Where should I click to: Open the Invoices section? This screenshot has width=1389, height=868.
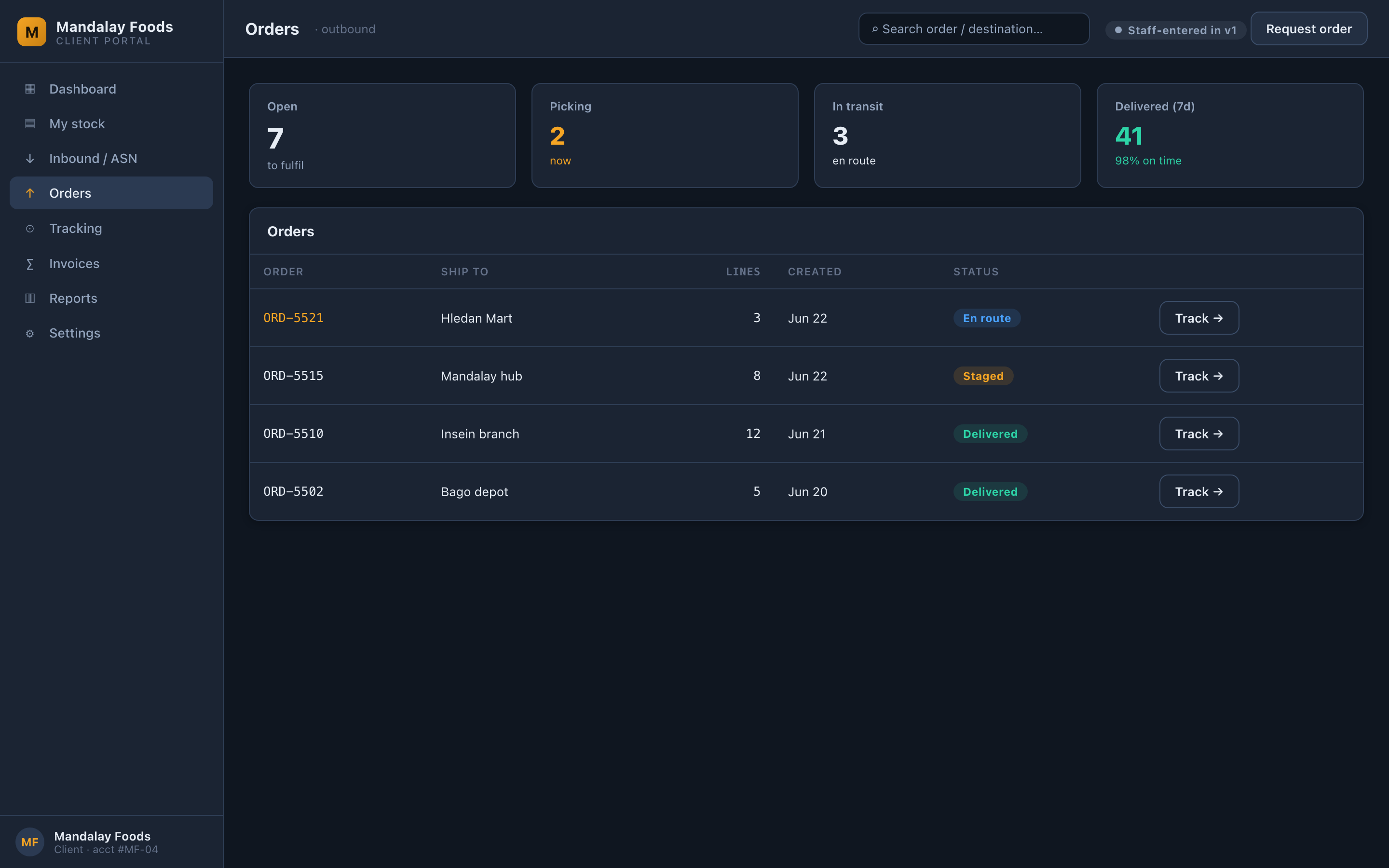coord(111,263)
